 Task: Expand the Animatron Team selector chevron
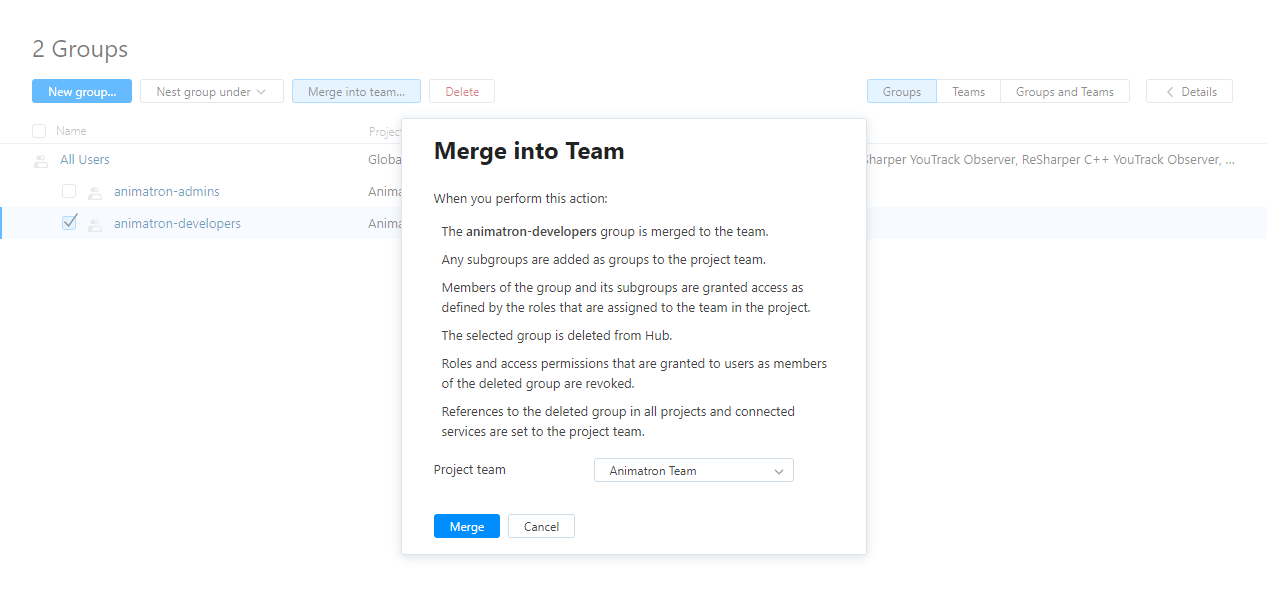[x=779, y=470]
